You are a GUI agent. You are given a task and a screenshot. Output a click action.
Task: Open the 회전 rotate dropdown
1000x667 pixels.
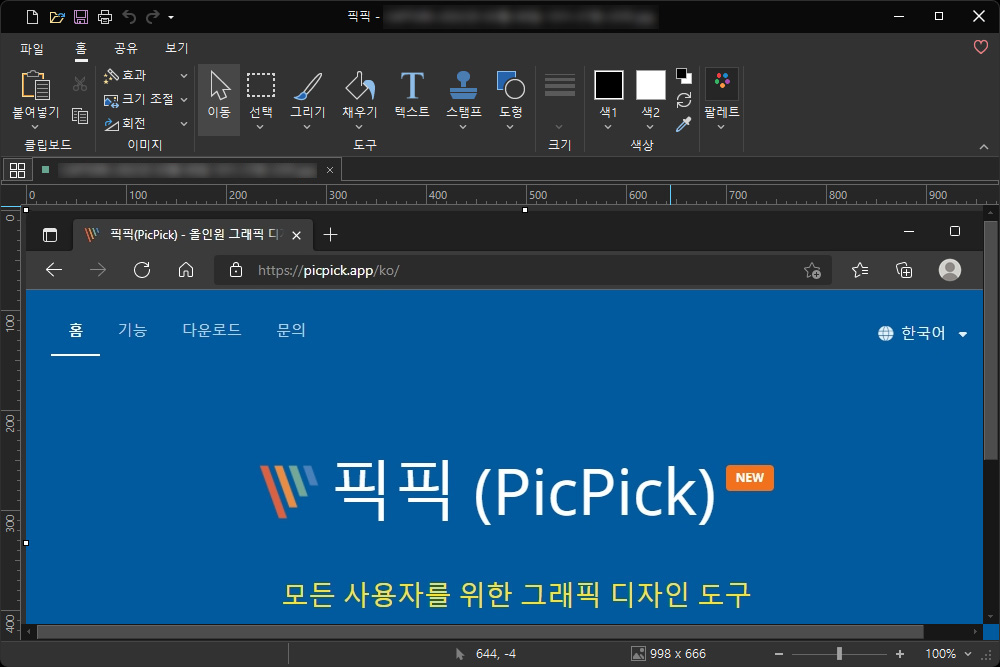point(146,124)
